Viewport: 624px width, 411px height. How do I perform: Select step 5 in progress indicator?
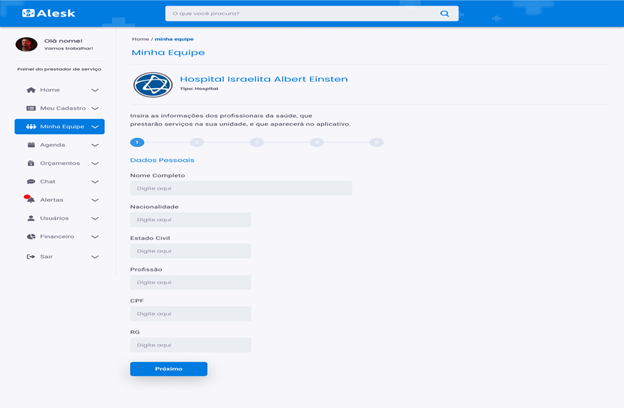click(376, 142)
